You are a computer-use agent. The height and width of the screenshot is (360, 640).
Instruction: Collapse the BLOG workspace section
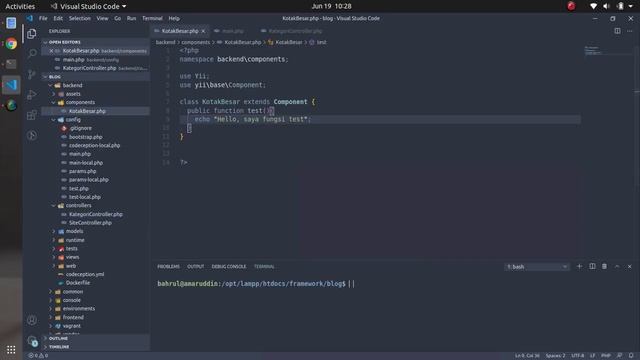pos(55,77)
